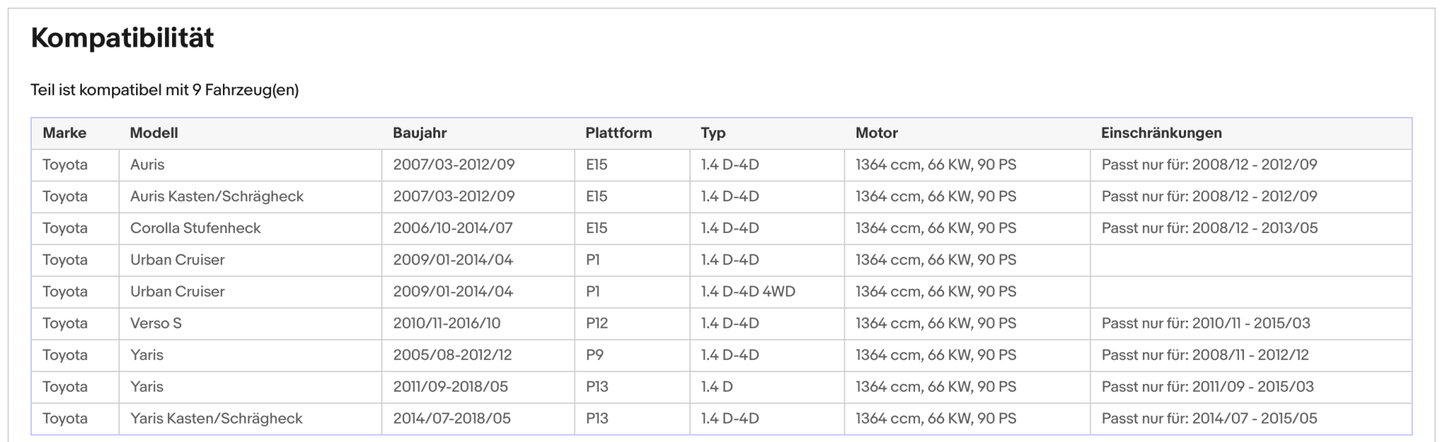
Task: Select restriction 'Passt nur für: 2014/07 - 2015/05'
Action: coord(1209,418)
